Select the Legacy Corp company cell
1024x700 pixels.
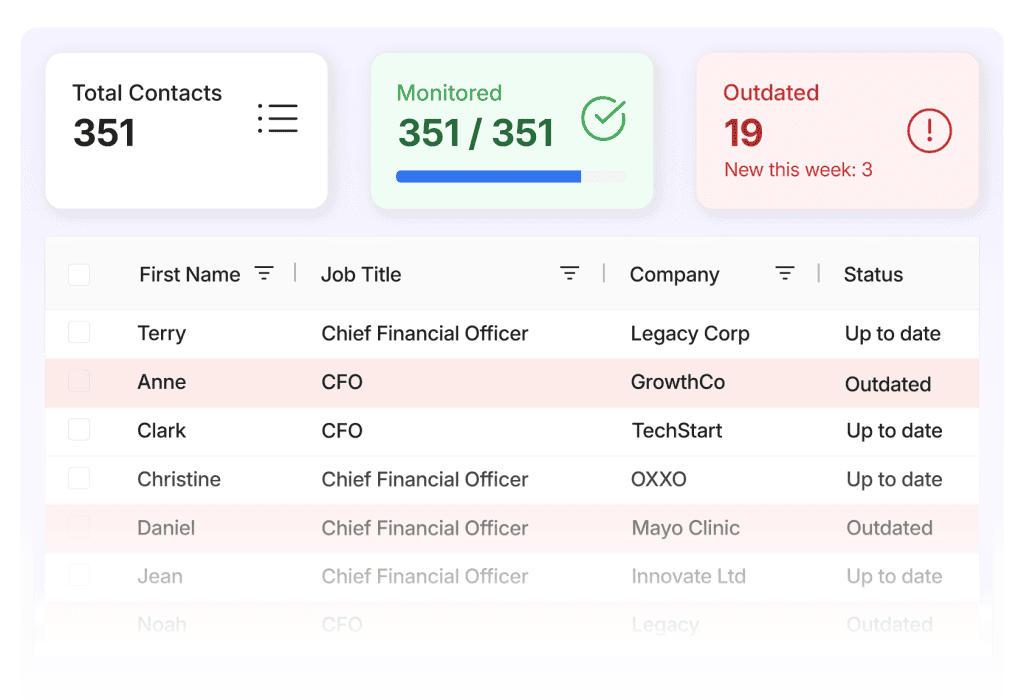pos(689,334)
